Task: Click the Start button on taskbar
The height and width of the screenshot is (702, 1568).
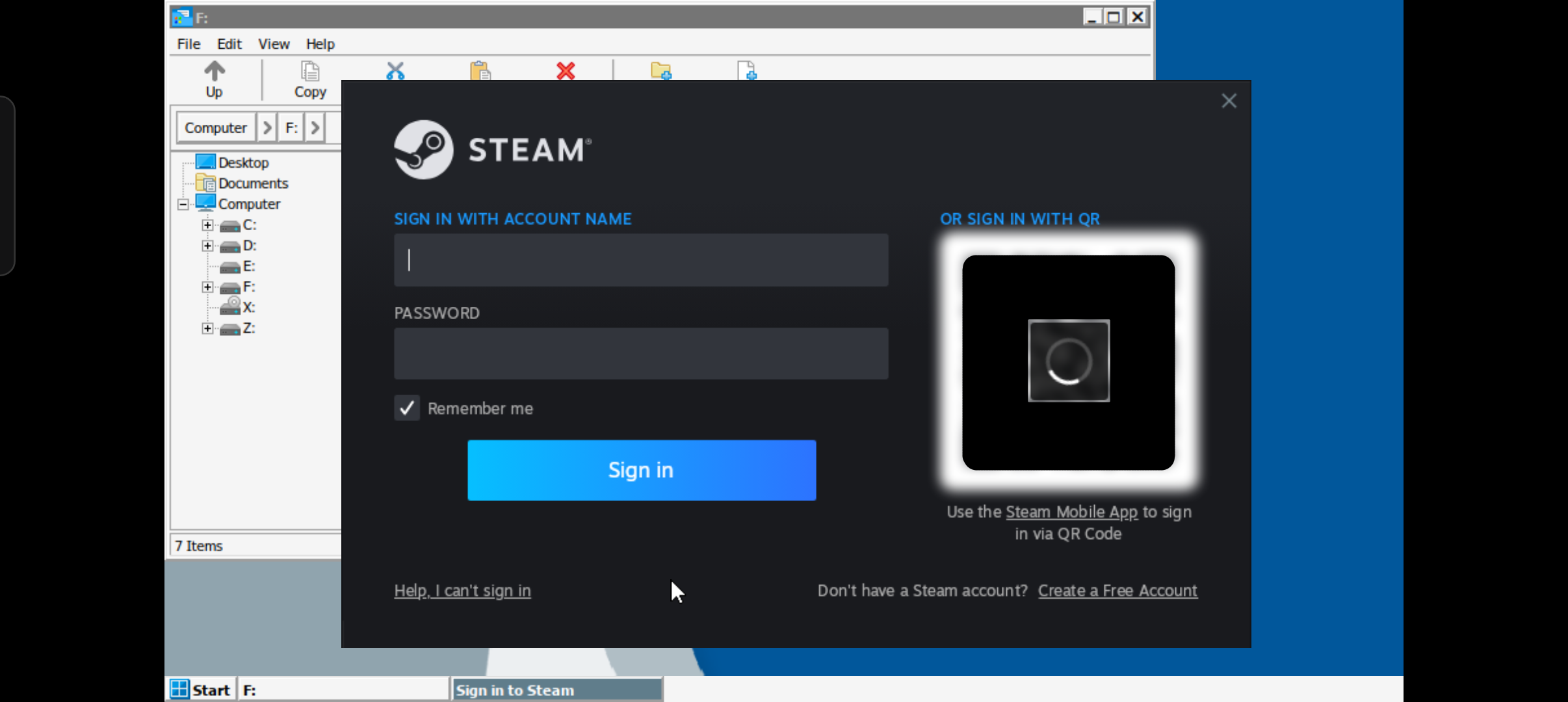Action: 201,690
